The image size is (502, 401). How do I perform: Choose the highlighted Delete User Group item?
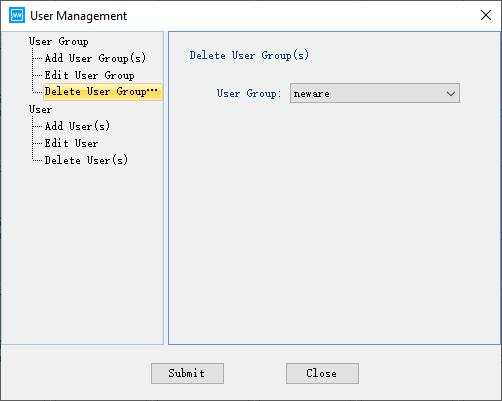click(103, 92)
